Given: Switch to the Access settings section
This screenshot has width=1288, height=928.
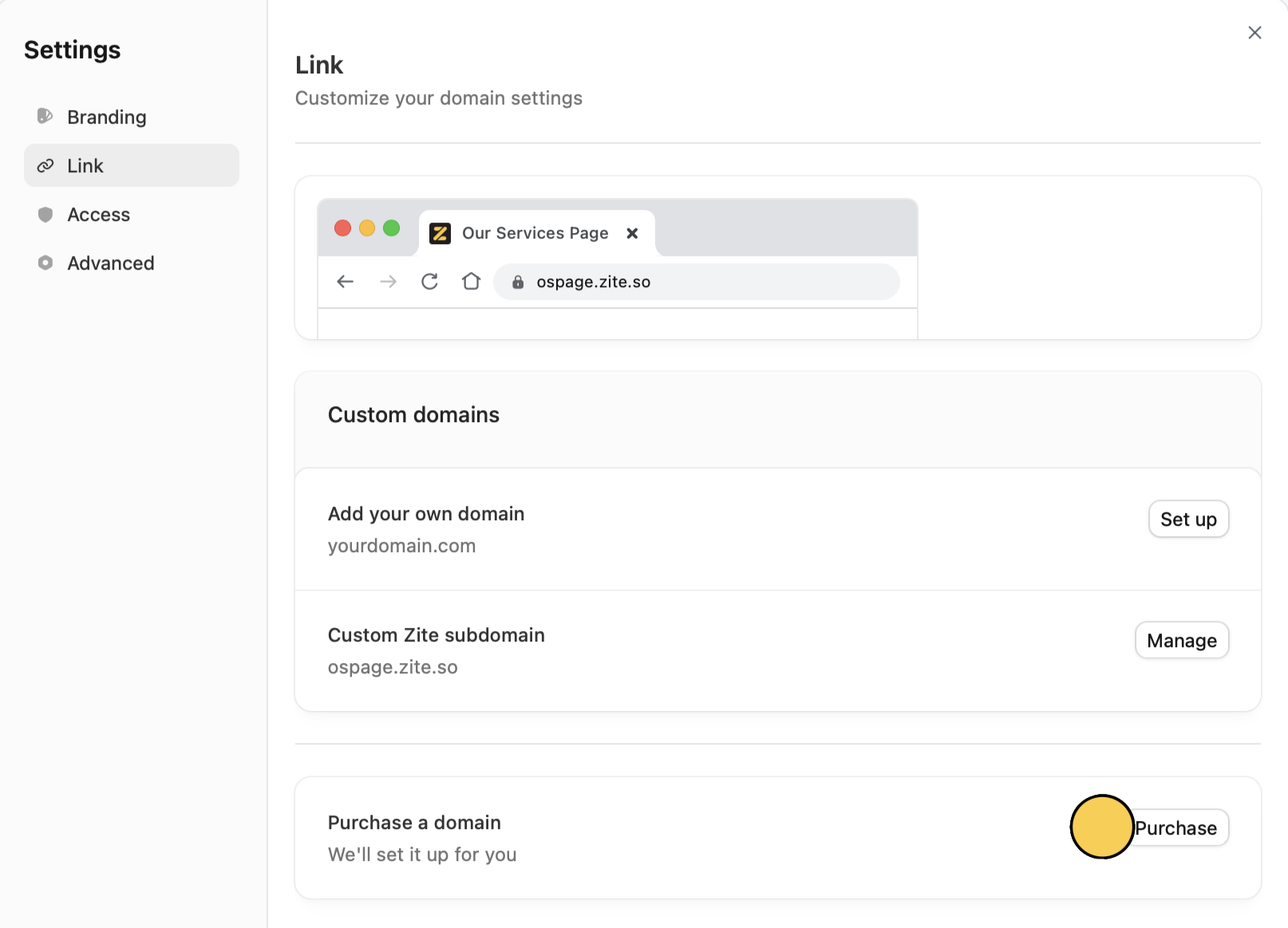Looking at the screenshot, I should 98,215.
